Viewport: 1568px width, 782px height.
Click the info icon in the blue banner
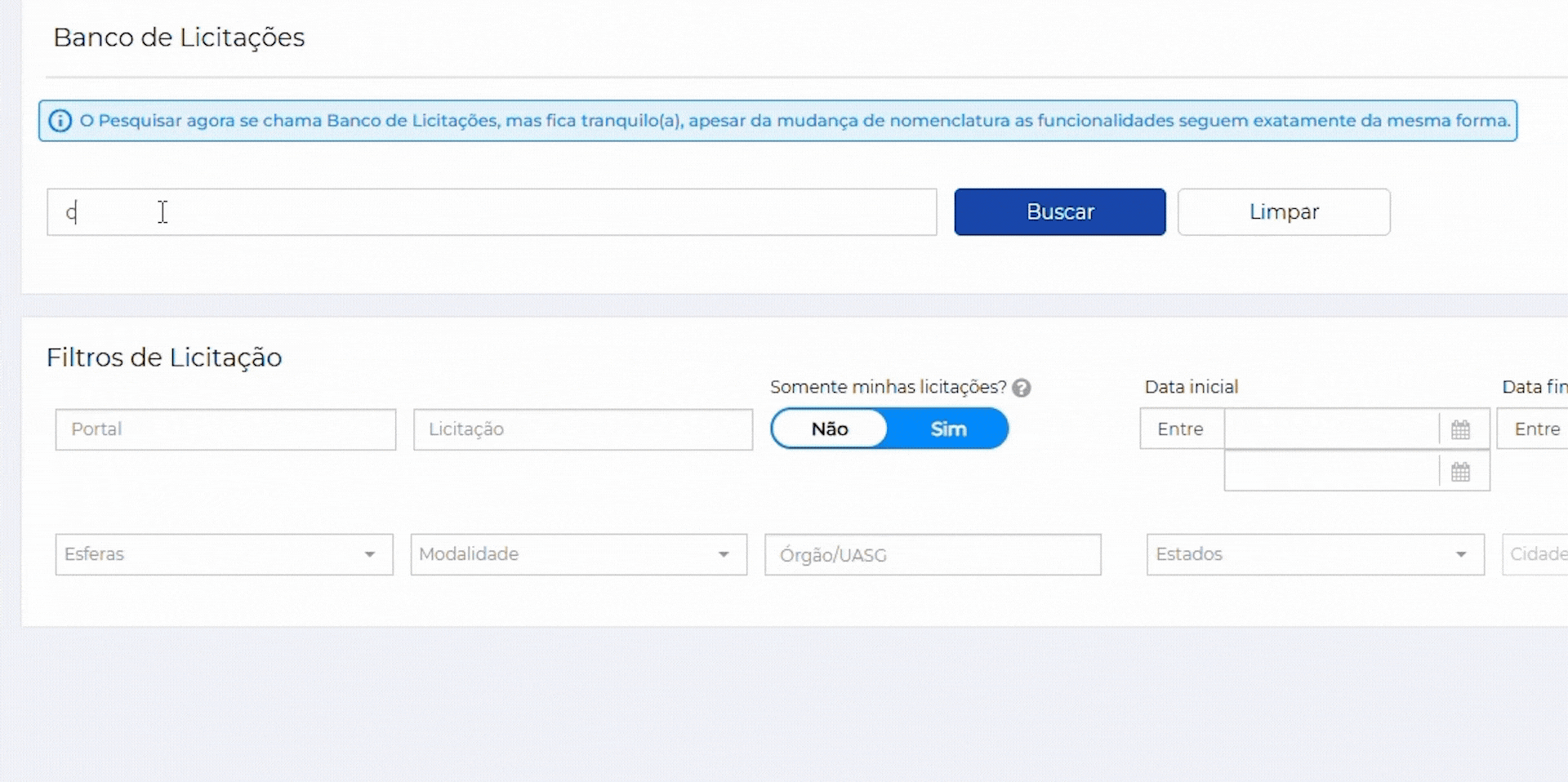click(60, 121)
